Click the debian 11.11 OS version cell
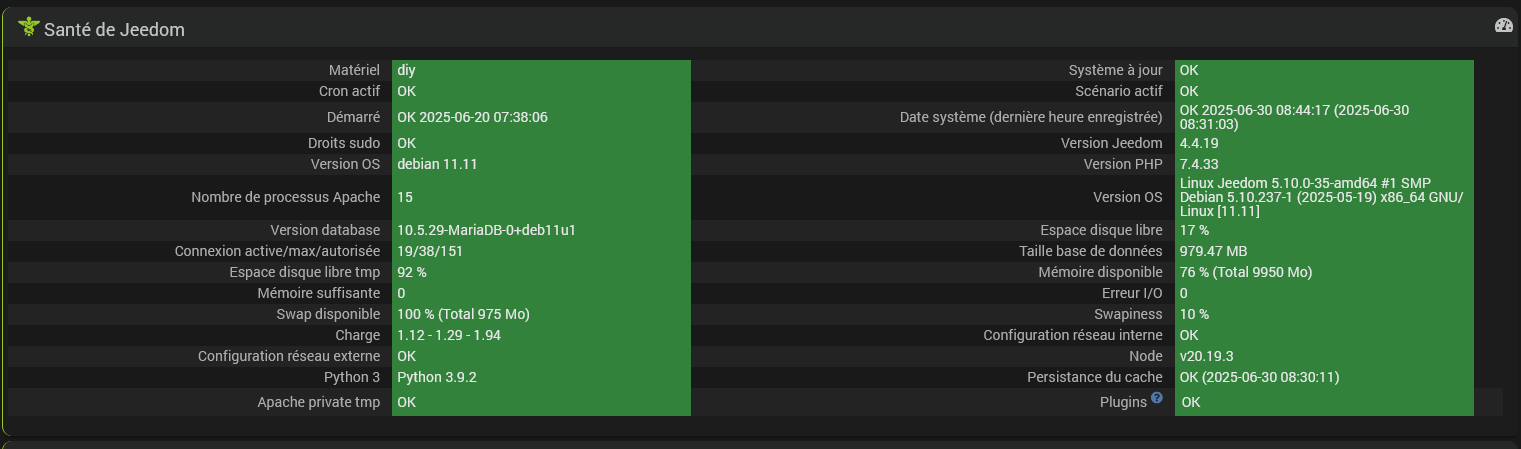 [x=437, y=164]
